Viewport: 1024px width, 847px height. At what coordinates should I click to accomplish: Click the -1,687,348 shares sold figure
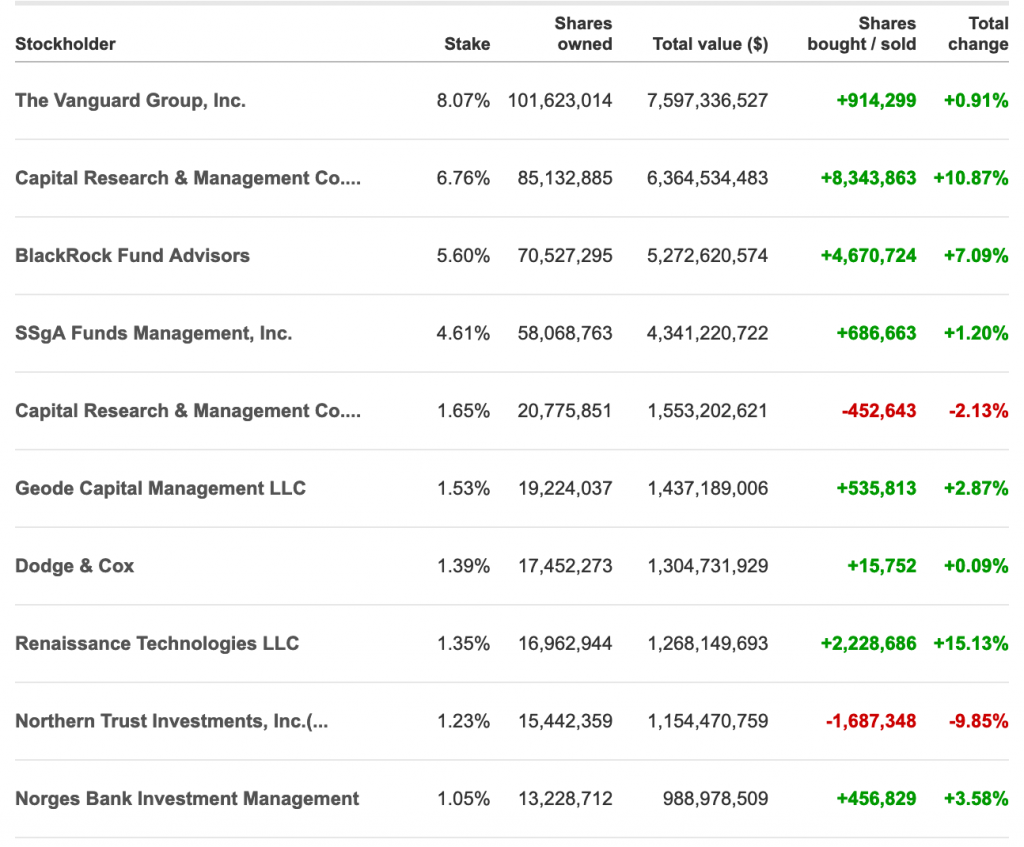click(x=871, y=721)
